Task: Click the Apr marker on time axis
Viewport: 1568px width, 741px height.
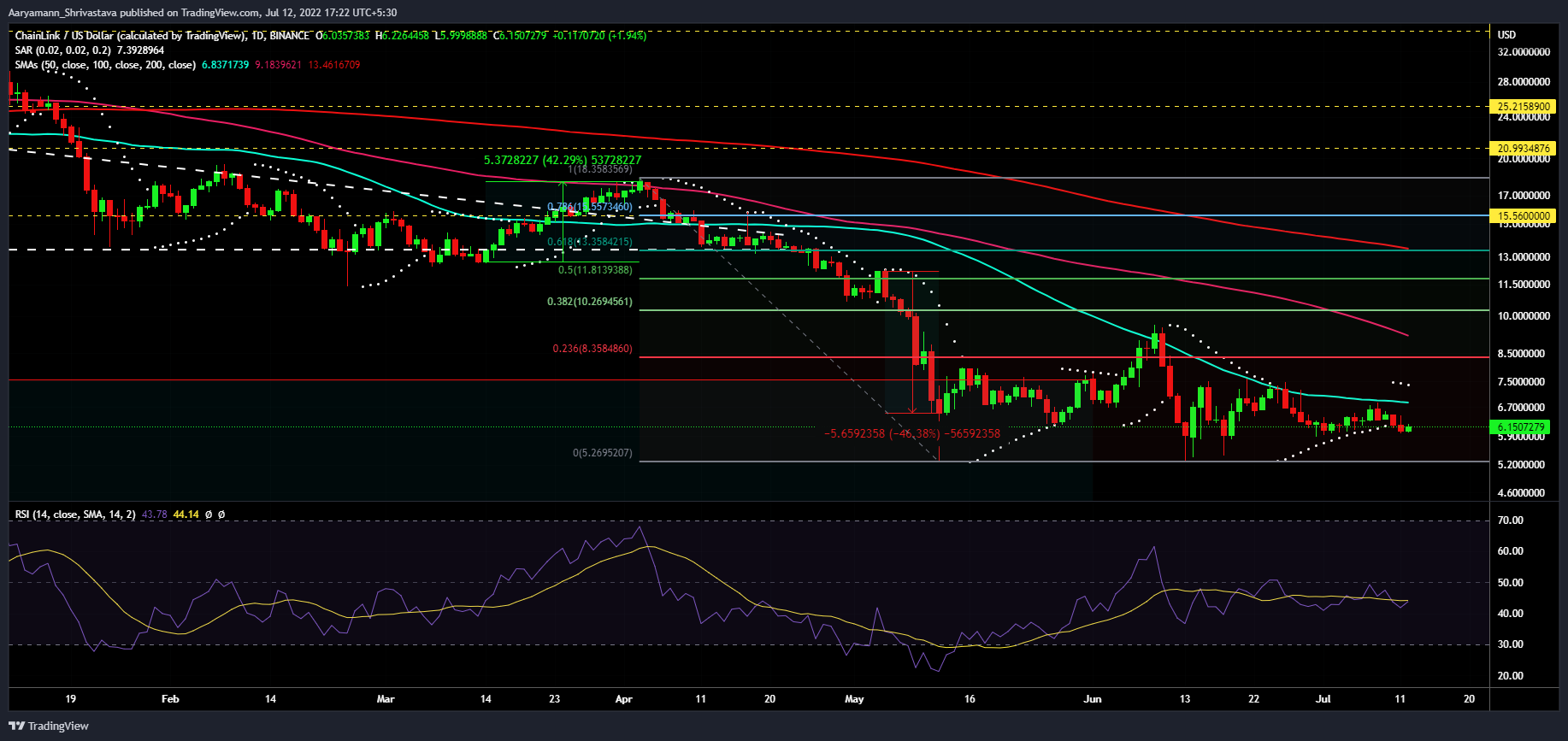Action: [x=623, y=699]
